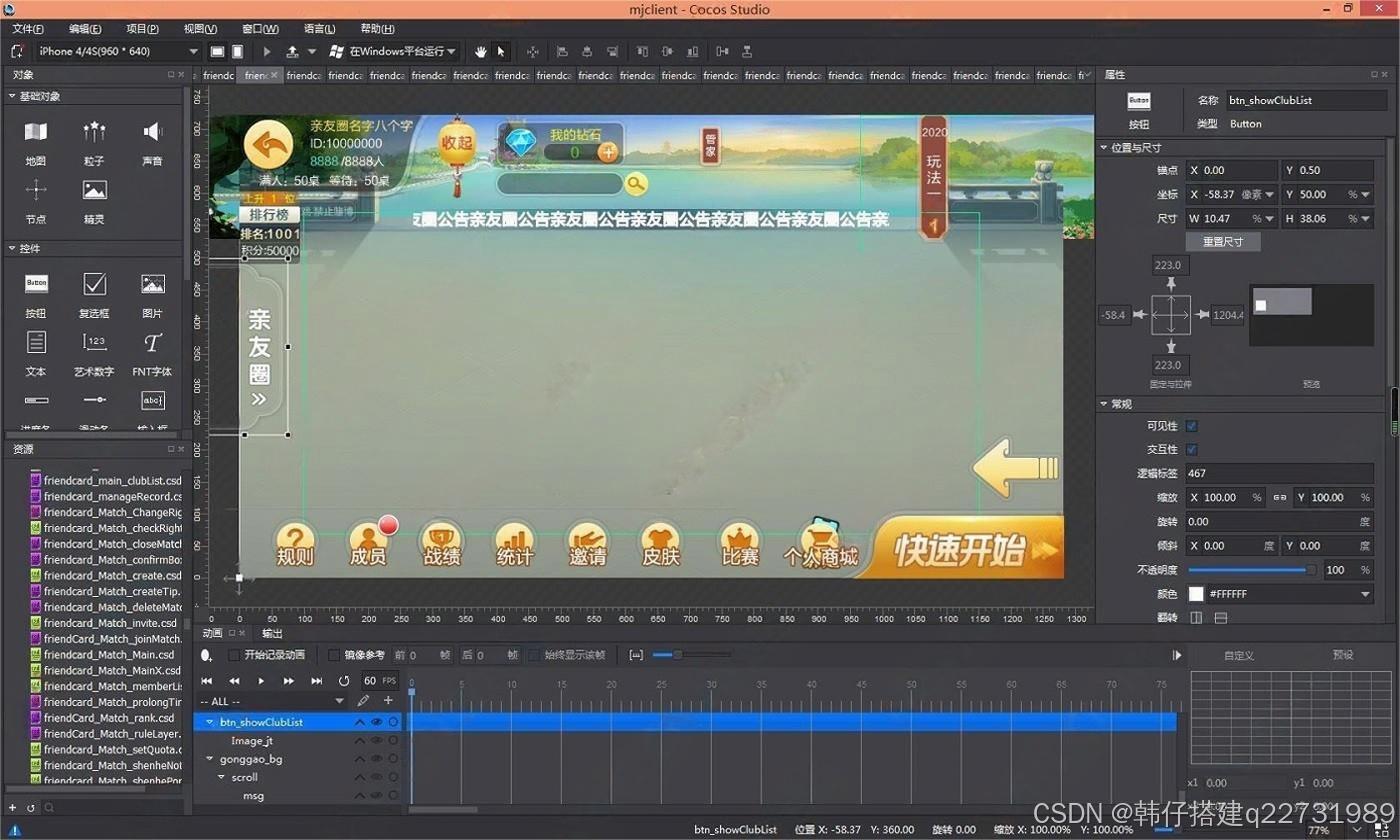Pick the 图片 image widget

coord(152,295)
